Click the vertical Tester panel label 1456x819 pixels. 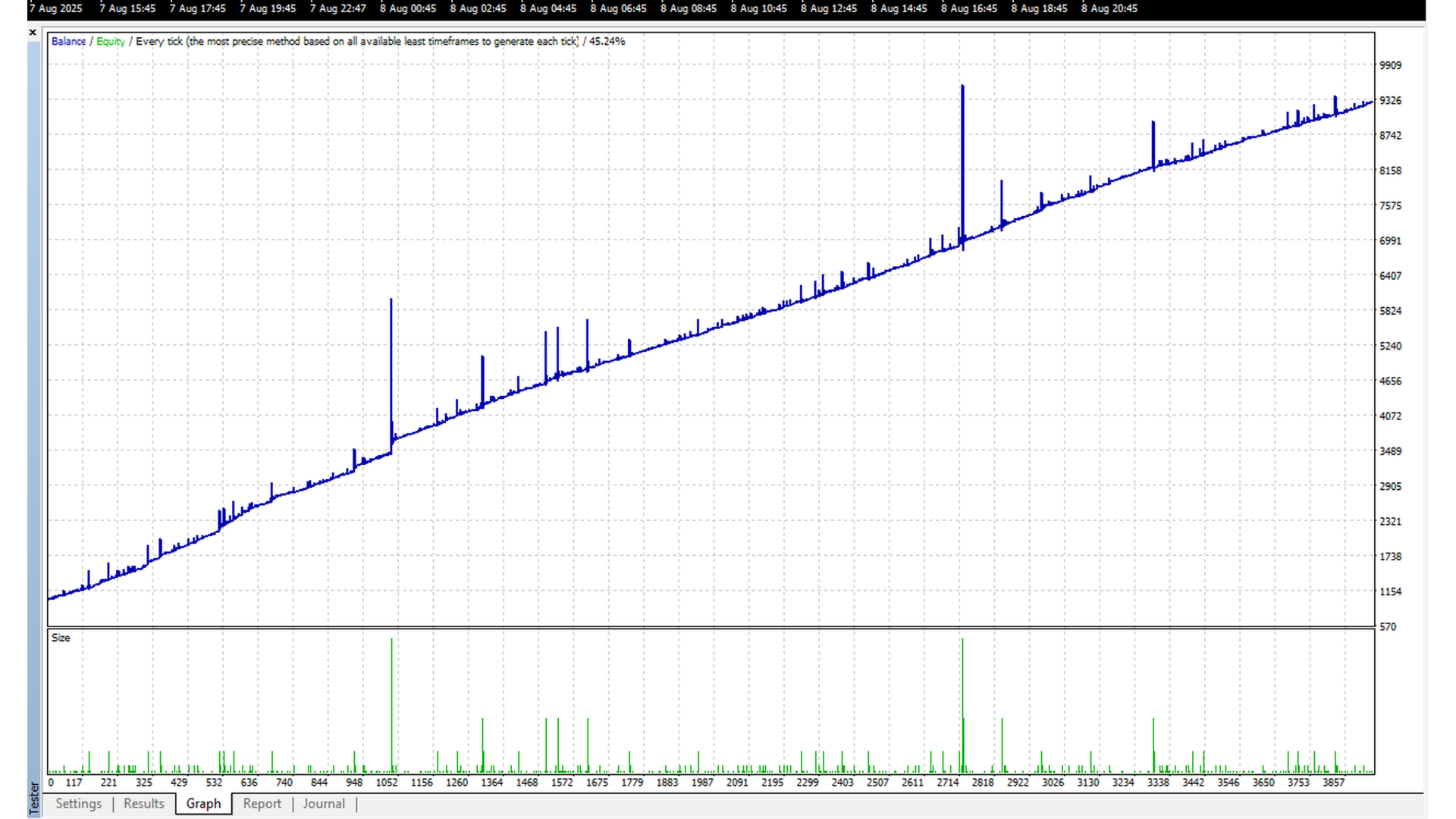pos(34,798)
